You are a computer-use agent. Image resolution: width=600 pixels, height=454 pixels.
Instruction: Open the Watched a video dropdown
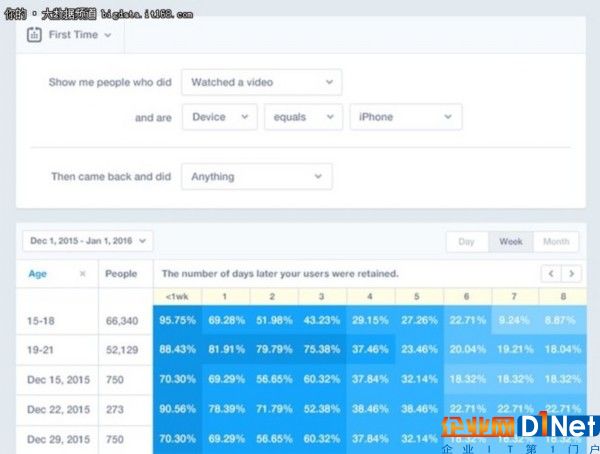tap(262, 82)
